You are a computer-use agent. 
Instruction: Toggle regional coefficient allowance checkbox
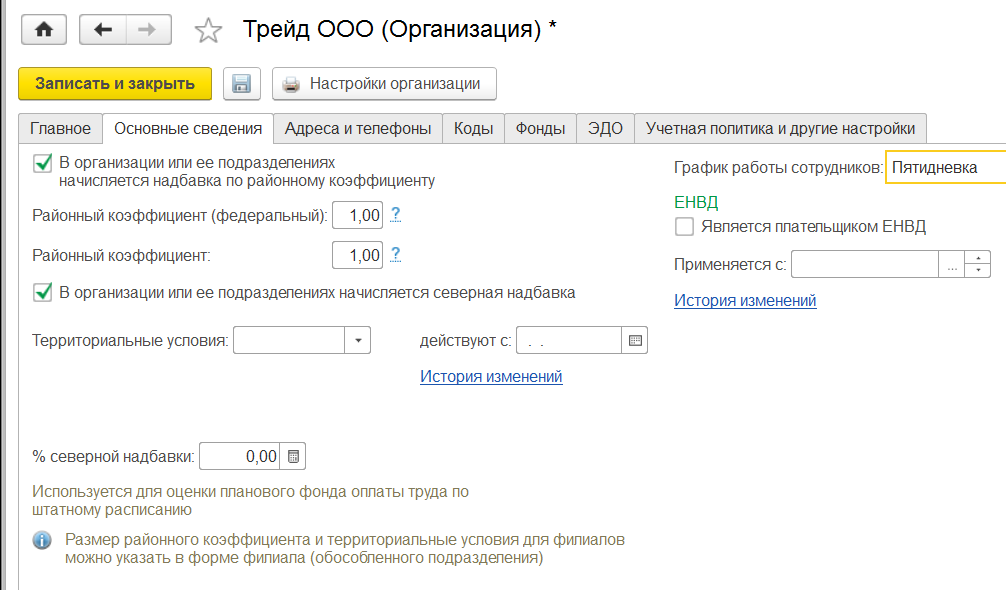(x=43, y=162)
